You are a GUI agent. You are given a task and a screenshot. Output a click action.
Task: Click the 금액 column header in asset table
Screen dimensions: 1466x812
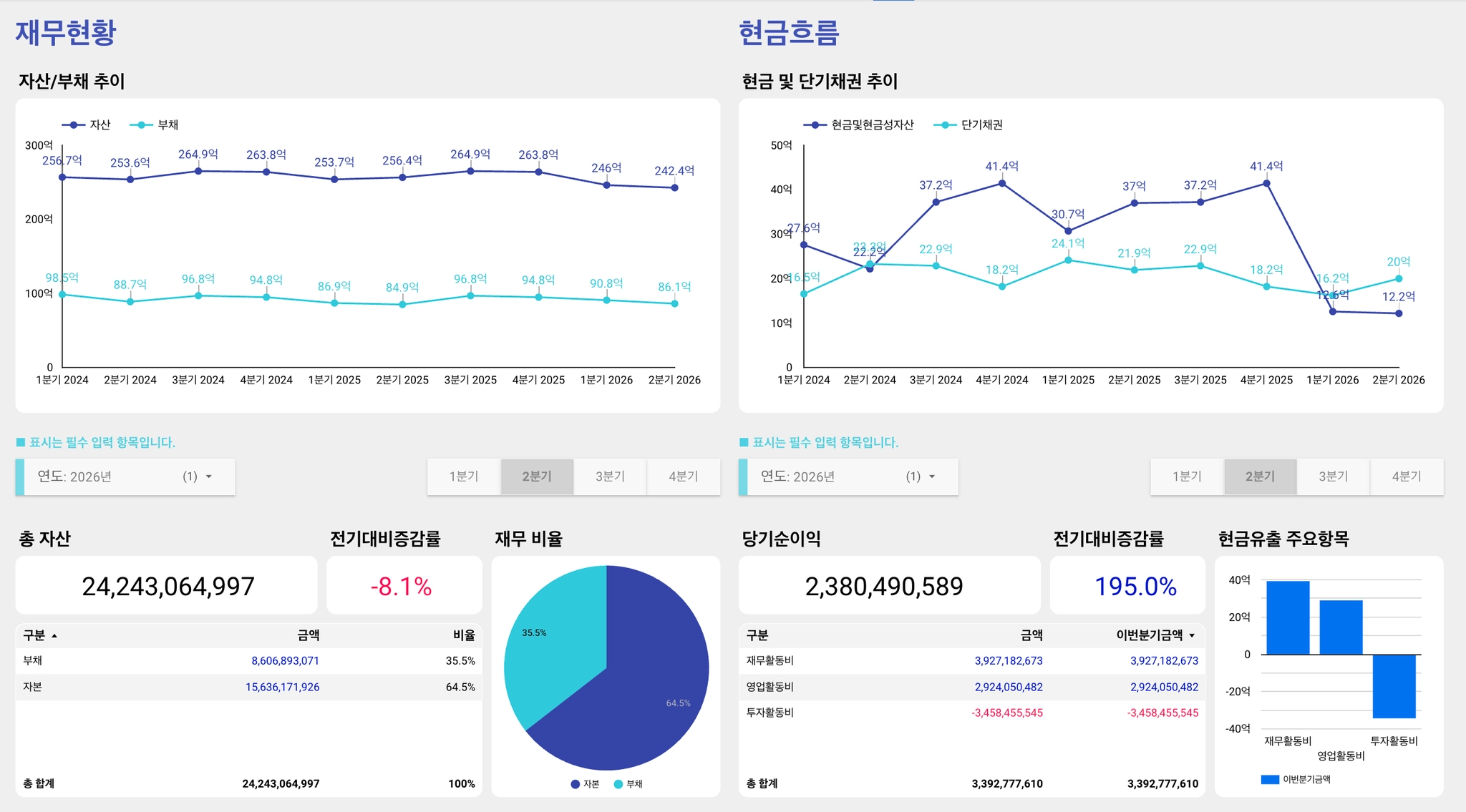(x=309, y=635)
